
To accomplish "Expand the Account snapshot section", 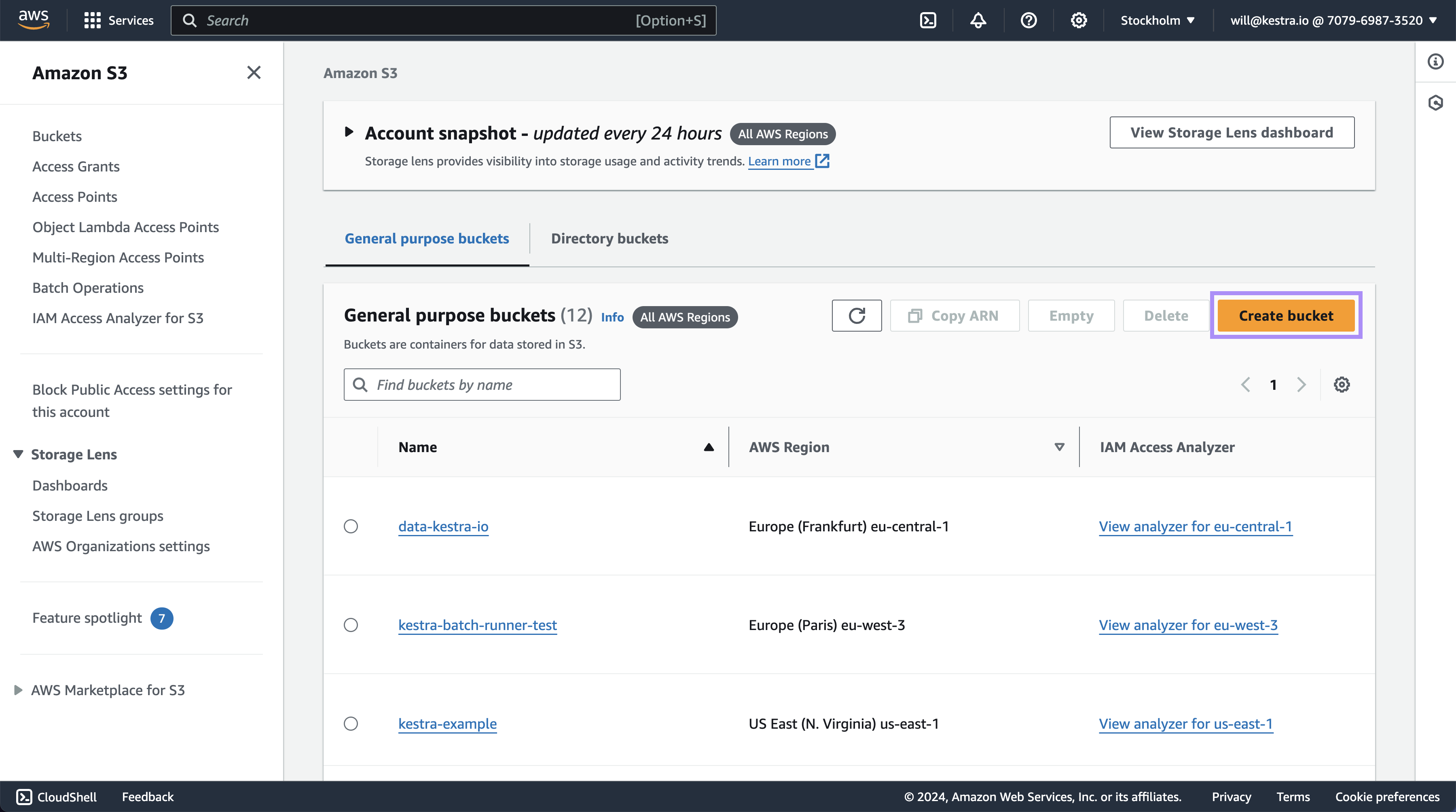I will pyautogui.click(x=349, y=132).
